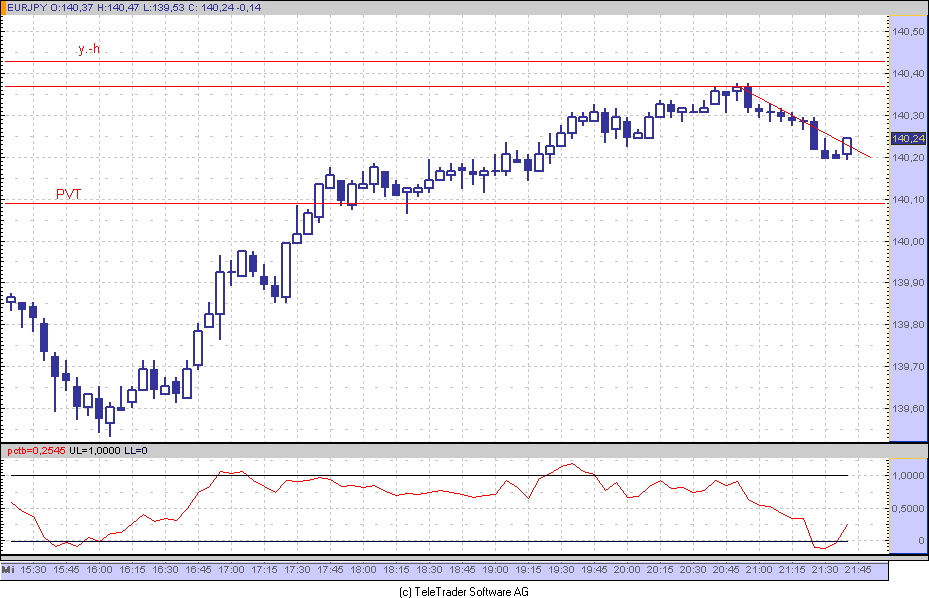This screenshot has width=929, height=598.
Task: Click the 140,20 price axis label
Action: tap(908, 158)
